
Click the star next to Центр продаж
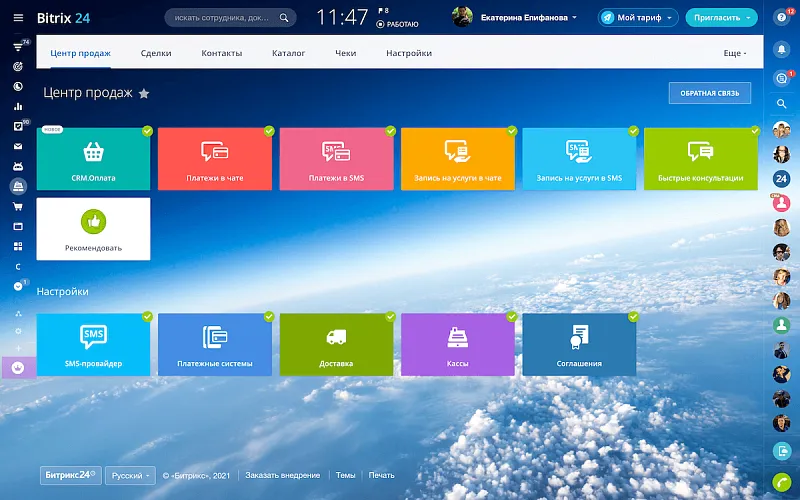pyautogui.click(x=144, y=93)
